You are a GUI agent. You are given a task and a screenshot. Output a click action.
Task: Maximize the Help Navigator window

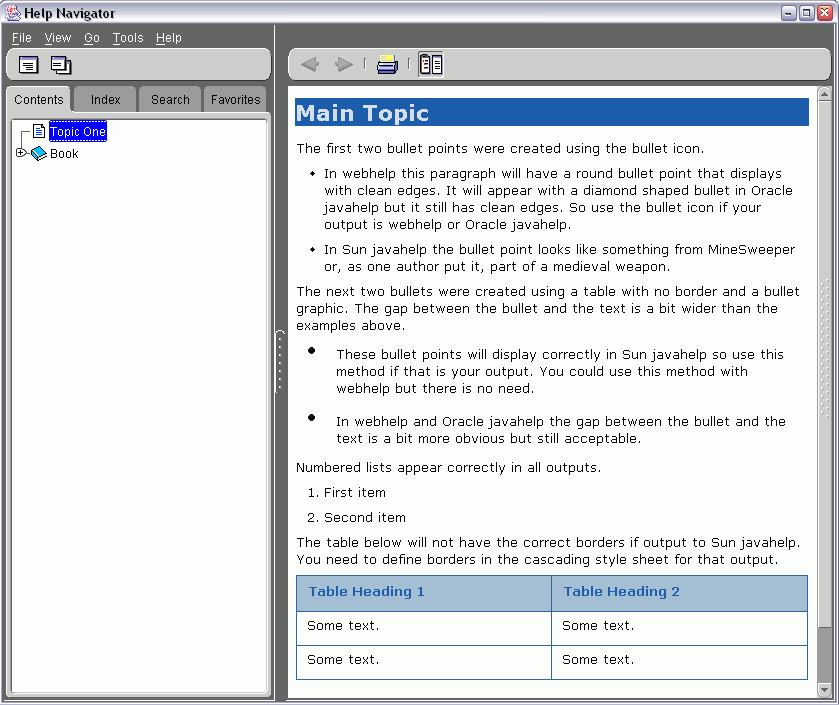click(806, 13)
